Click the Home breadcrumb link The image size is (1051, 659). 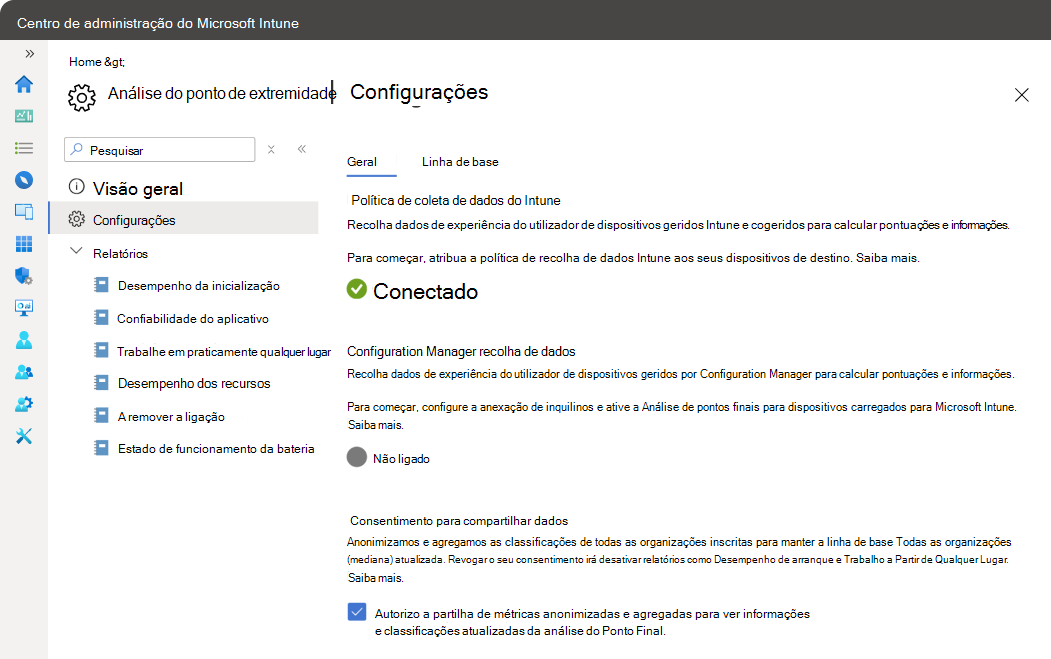click(85, 62)
